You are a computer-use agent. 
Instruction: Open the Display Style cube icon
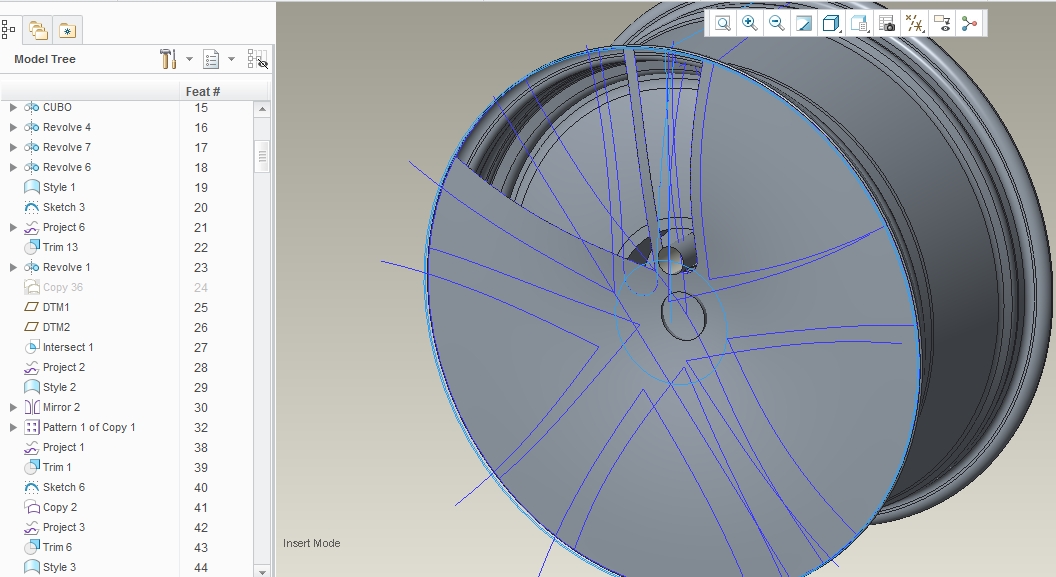(x=831, y=24)
